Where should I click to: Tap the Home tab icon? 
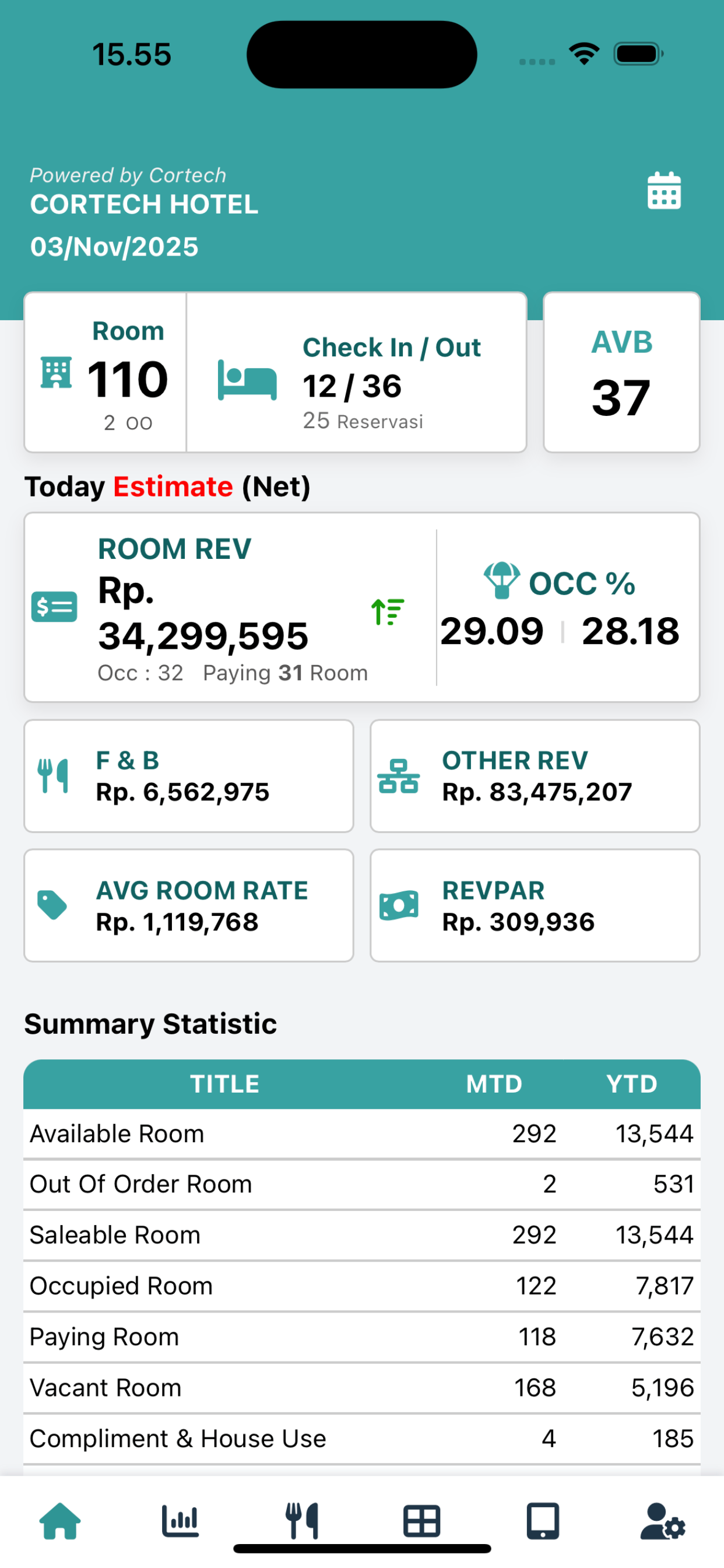coord(59,1521)
